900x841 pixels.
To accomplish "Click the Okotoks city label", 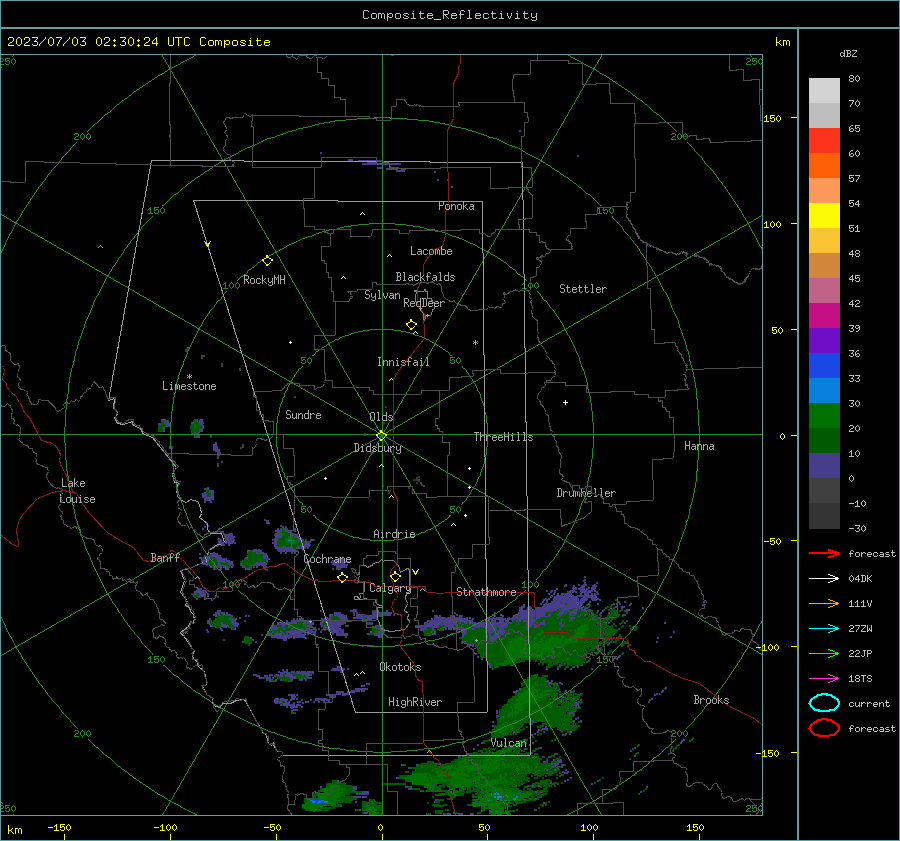I will (400, 667).
